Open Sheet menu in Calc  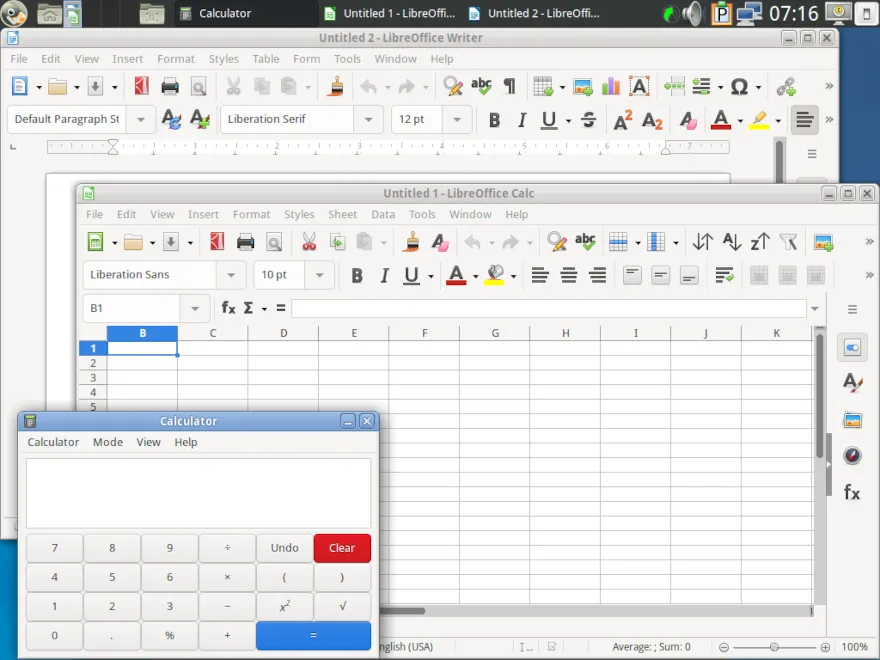(x=342, y=214)
